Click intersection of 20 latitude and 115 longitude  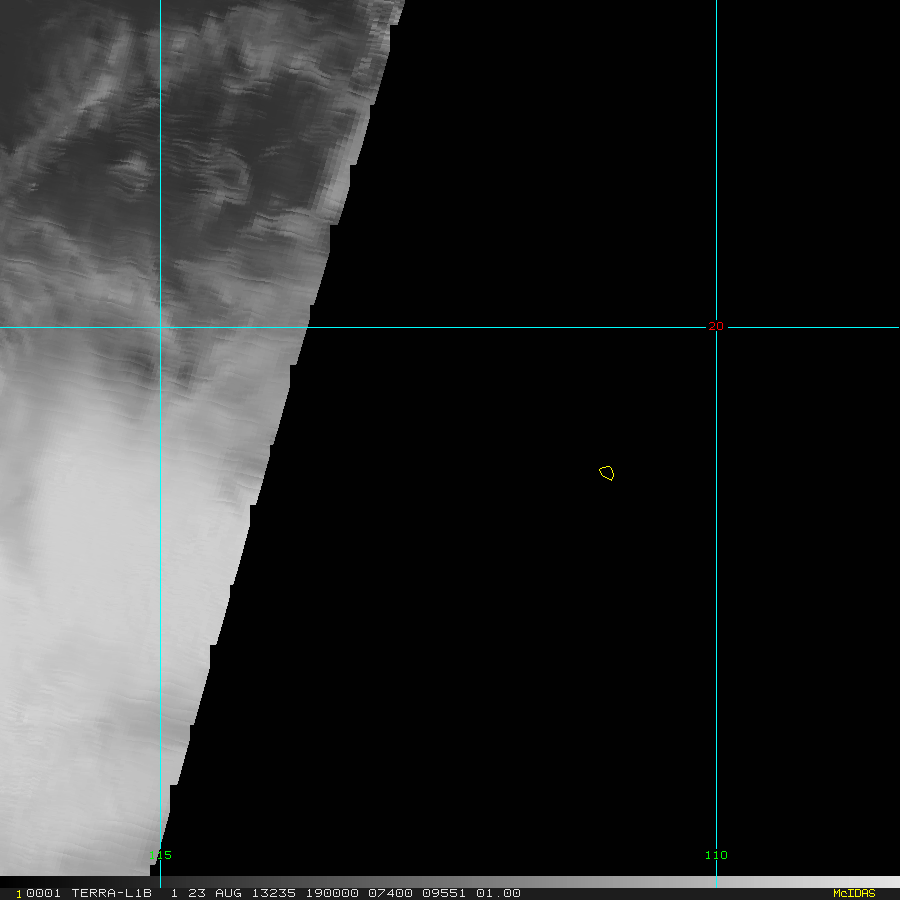coord(160,327)
